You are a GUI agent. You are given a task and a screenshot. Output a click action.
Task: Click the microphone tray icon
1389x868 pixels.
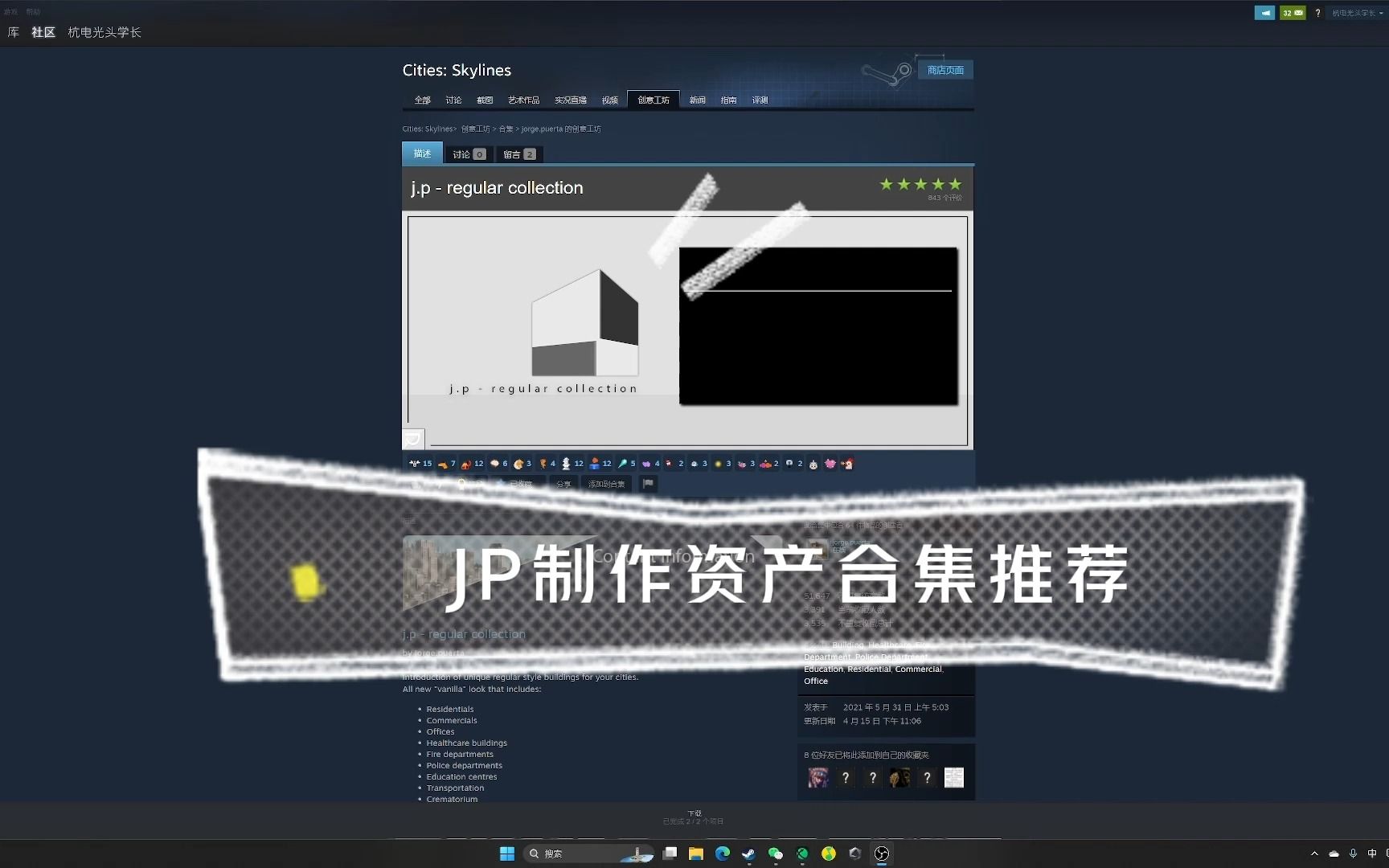pos(1354,854)
